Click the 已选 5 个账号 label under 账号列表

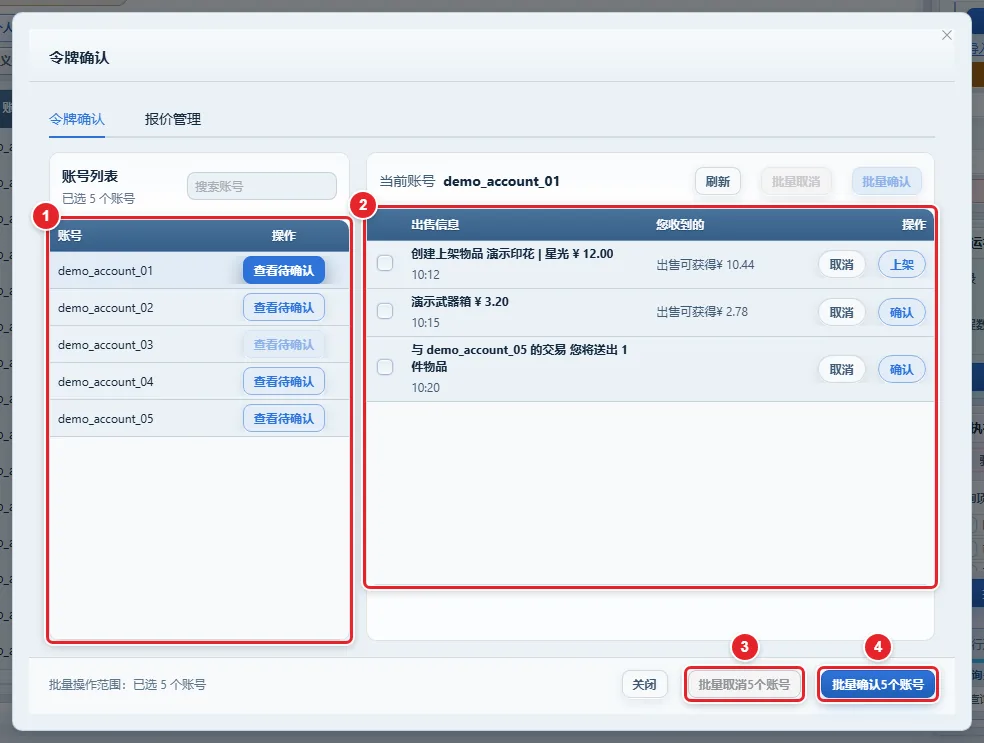(99, 199)
